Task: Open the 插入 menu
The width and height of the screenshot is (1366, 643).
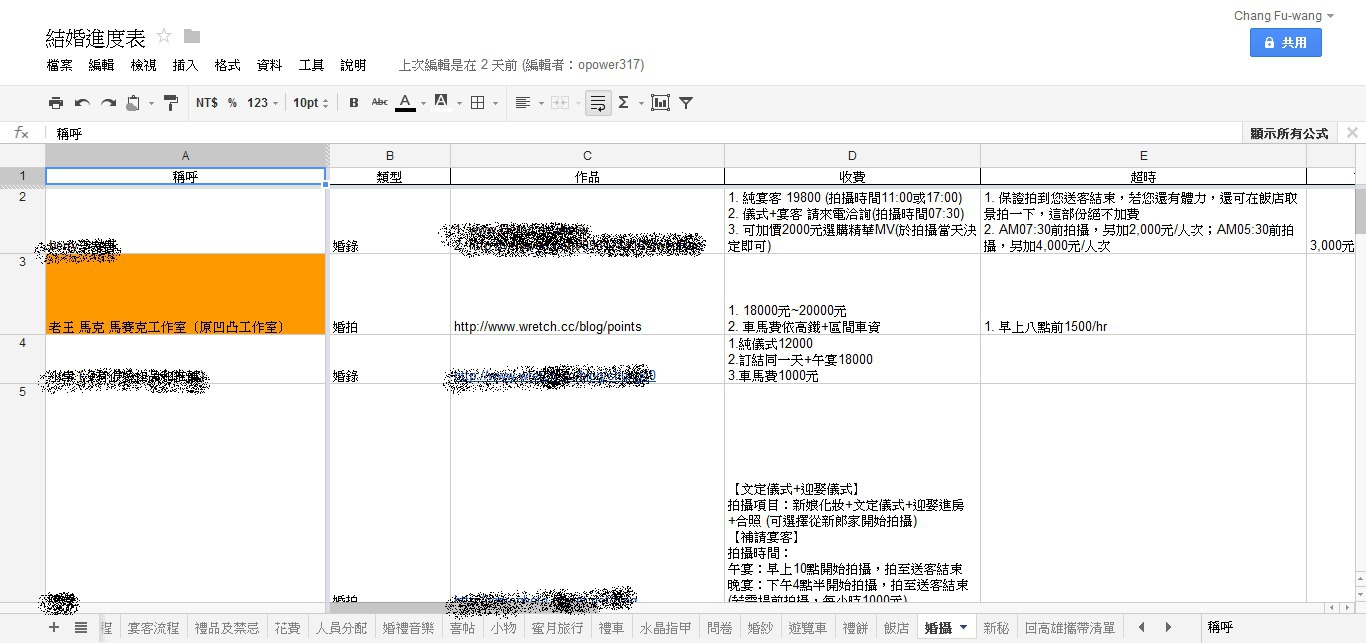Action: point(185,65)
